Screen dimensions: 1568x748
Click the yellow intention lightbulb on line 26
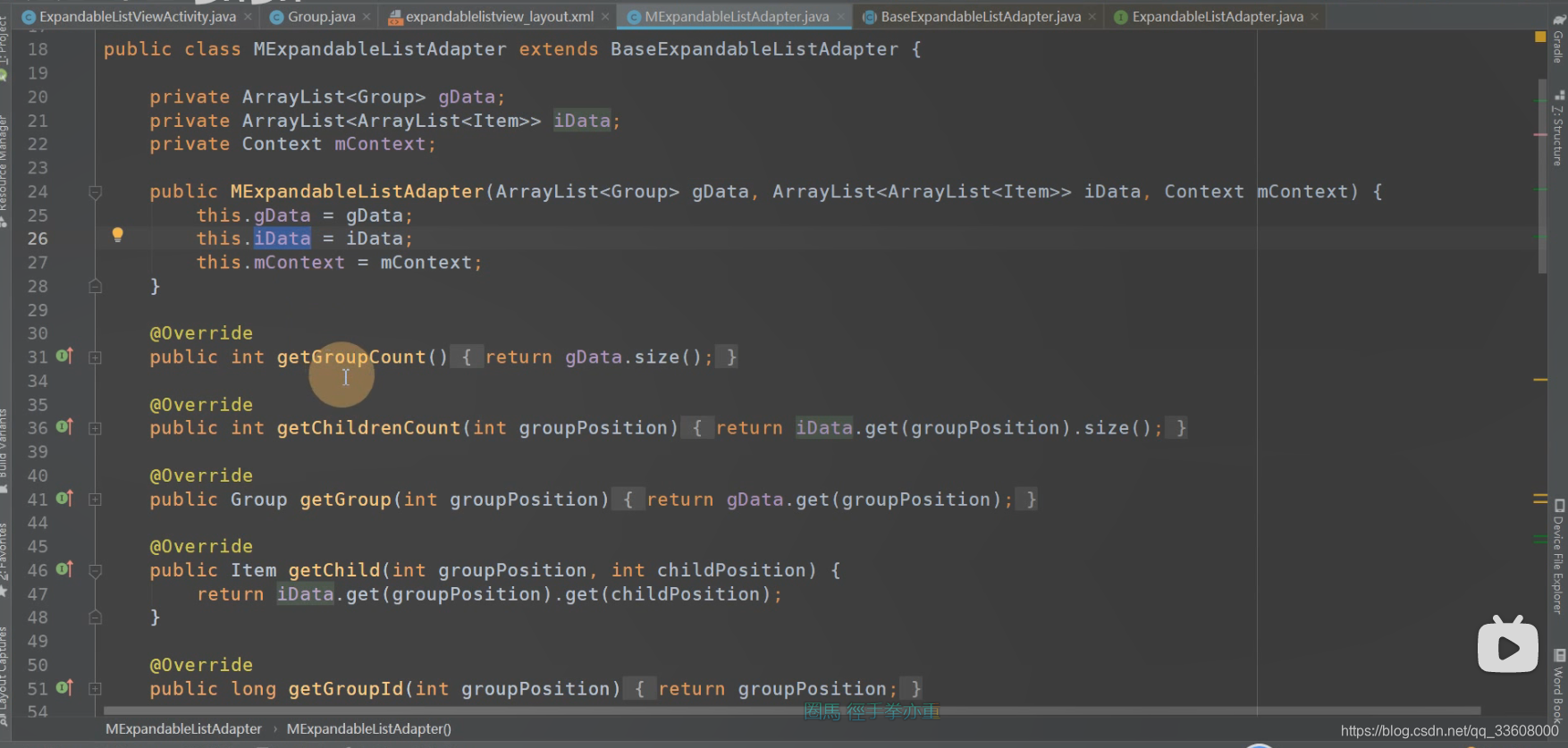click(x=117, y=235)
